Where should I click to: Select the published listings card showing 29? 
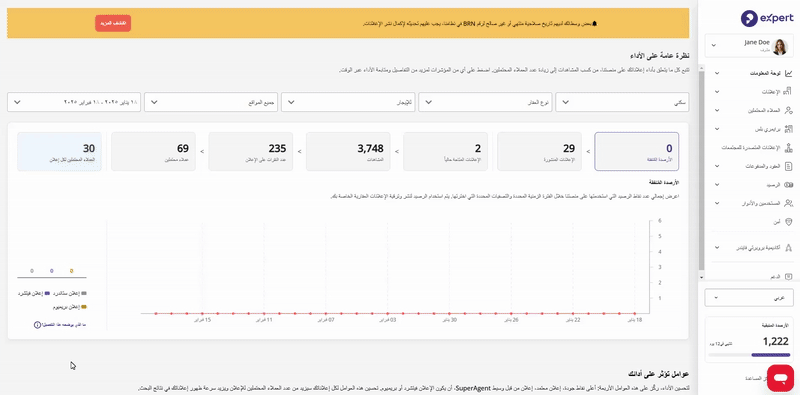[539, 152]
